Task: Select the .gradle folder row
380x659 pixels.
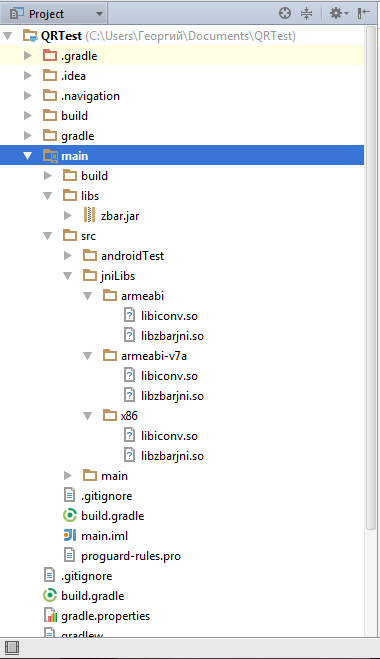Action: coord(182,56)
